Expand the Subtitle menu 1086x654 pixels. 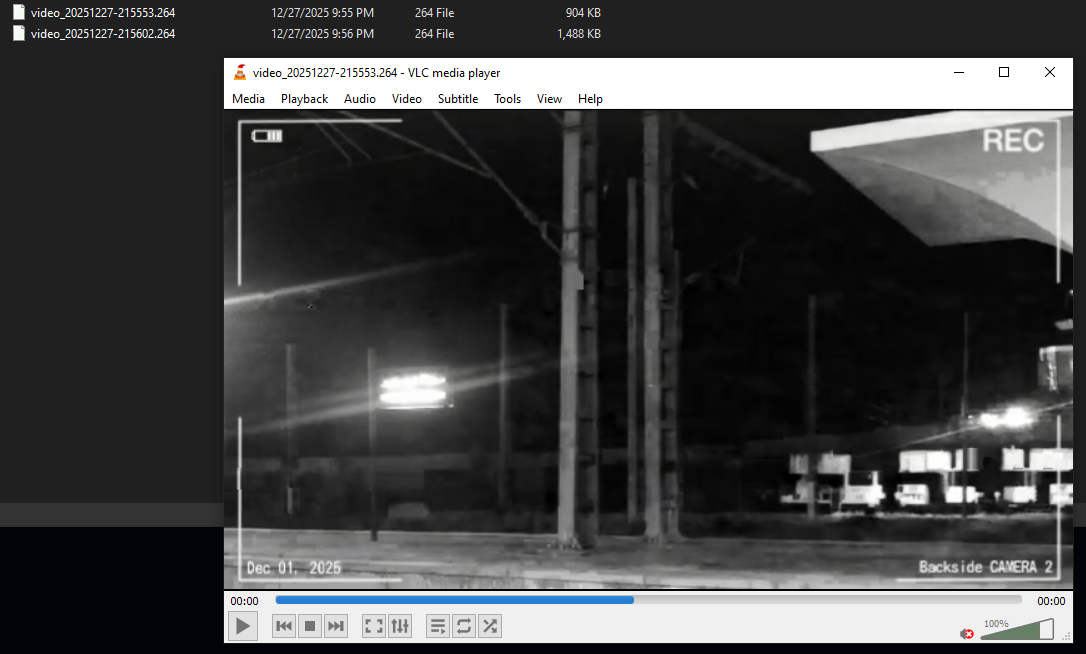[458, 99]
